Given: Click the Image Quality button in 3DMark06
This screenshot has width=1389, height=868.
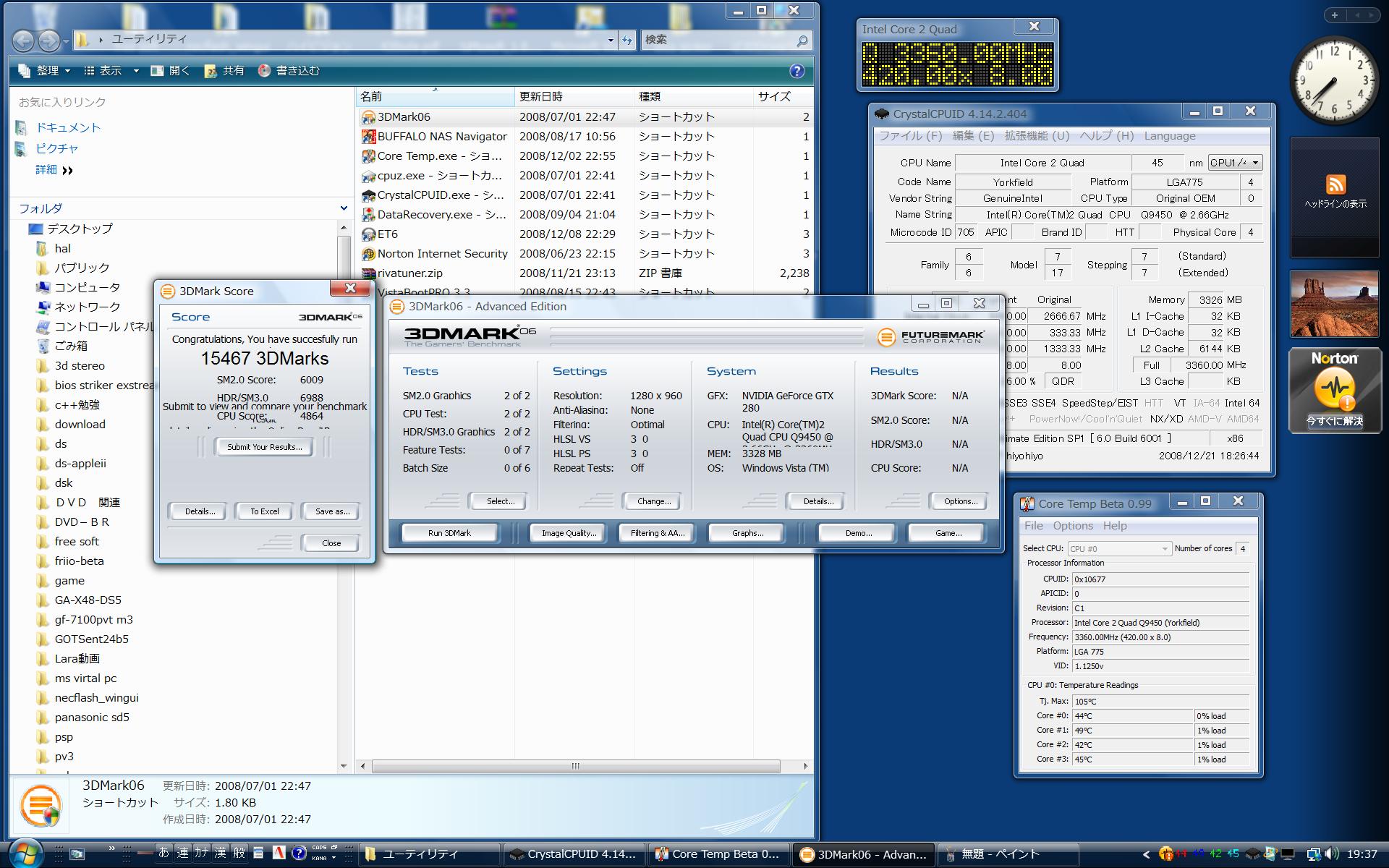Looking at the screenshot, I should (x=569, y=533).
